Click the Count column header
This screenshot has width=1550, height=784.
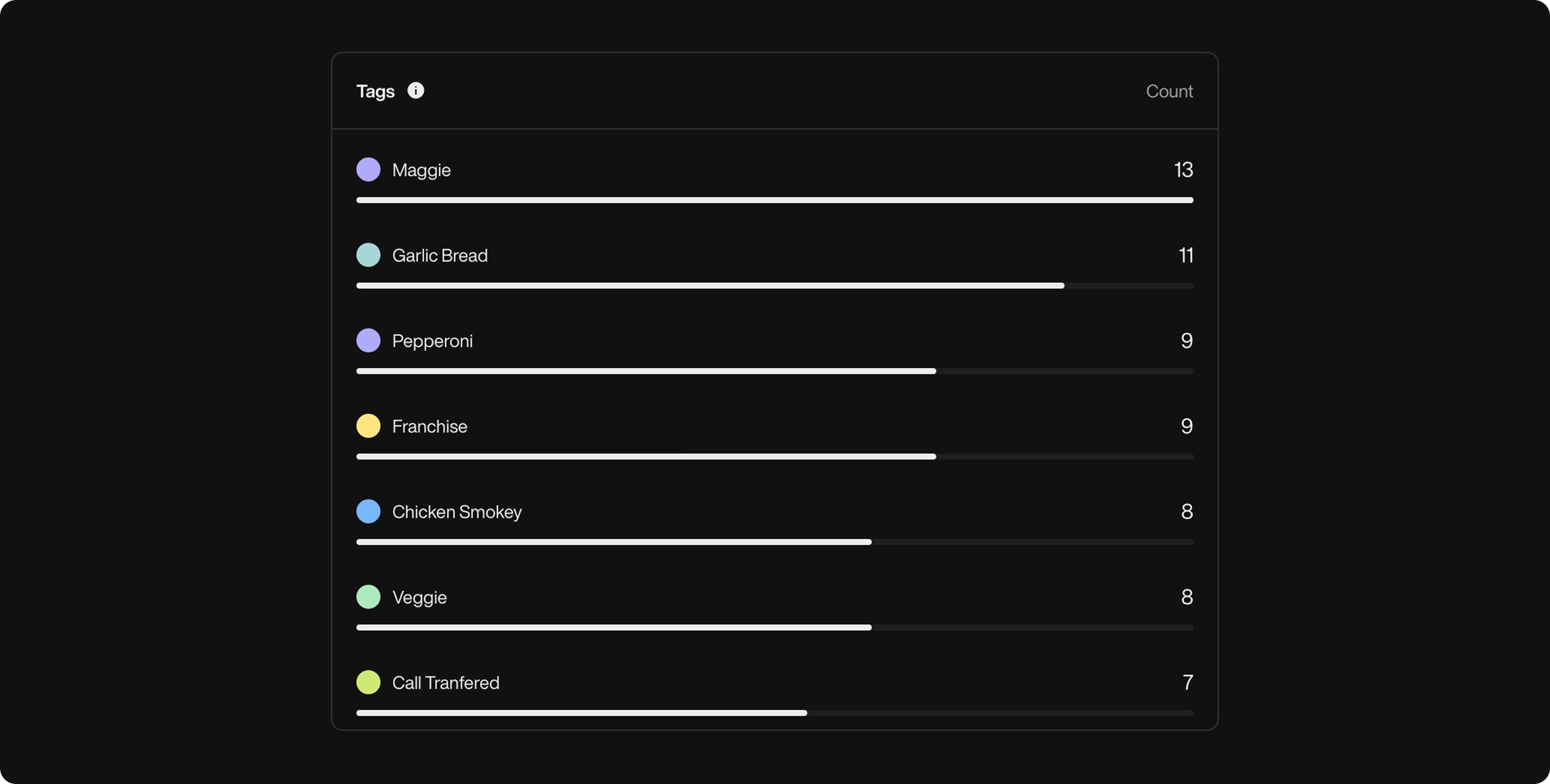[1169, 91]
